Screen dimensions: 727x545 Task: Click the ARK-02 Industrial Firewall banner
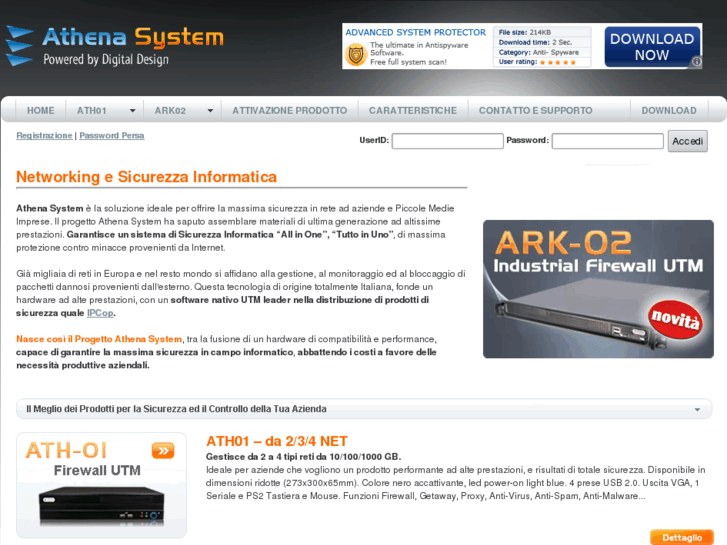[x=598, y=289]
